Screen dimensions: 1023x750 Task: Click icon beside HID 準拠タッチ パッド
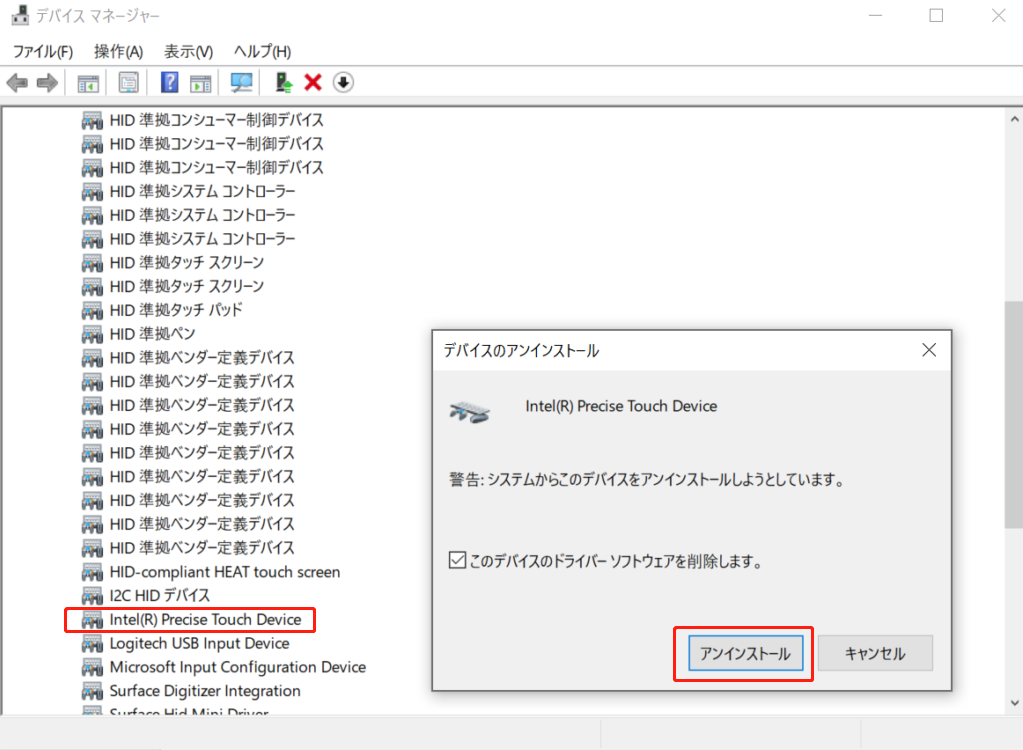point(92,310)
